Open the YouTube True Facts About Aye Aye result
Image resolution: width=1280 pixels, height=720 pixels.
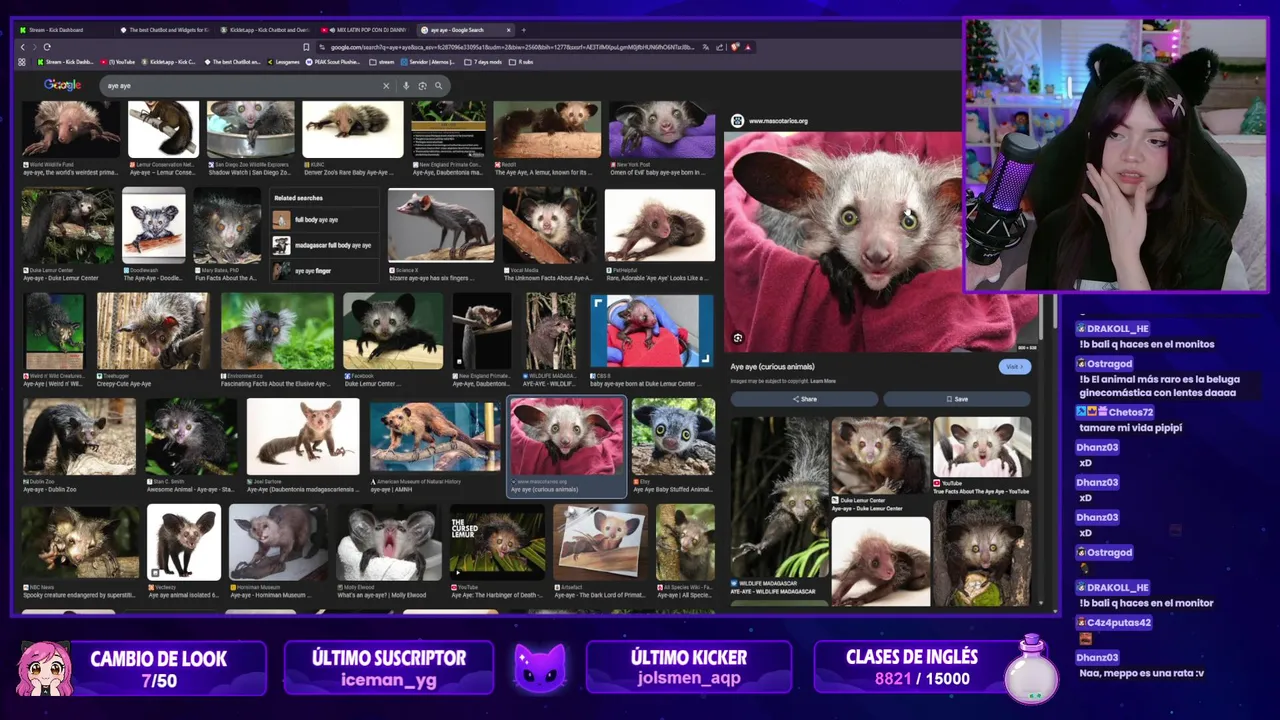(x=982, y=447)
